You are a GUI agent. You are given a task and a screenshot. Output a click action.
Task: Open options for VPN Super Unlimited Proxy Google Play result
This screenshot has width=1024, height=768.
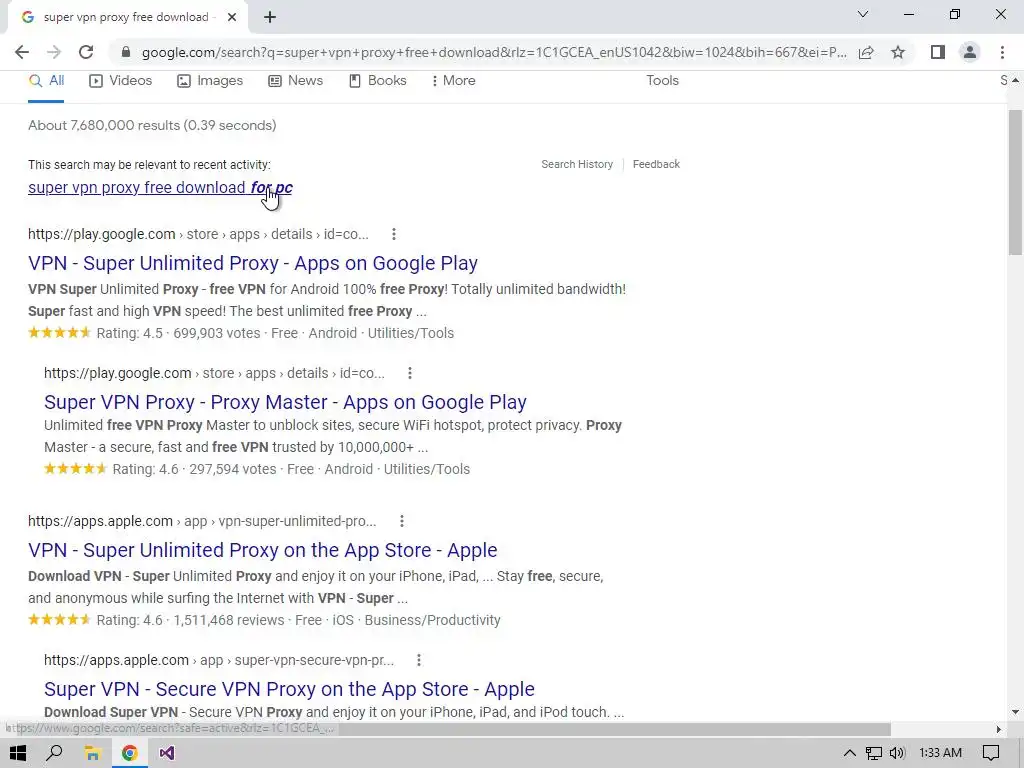pos(393,234)
